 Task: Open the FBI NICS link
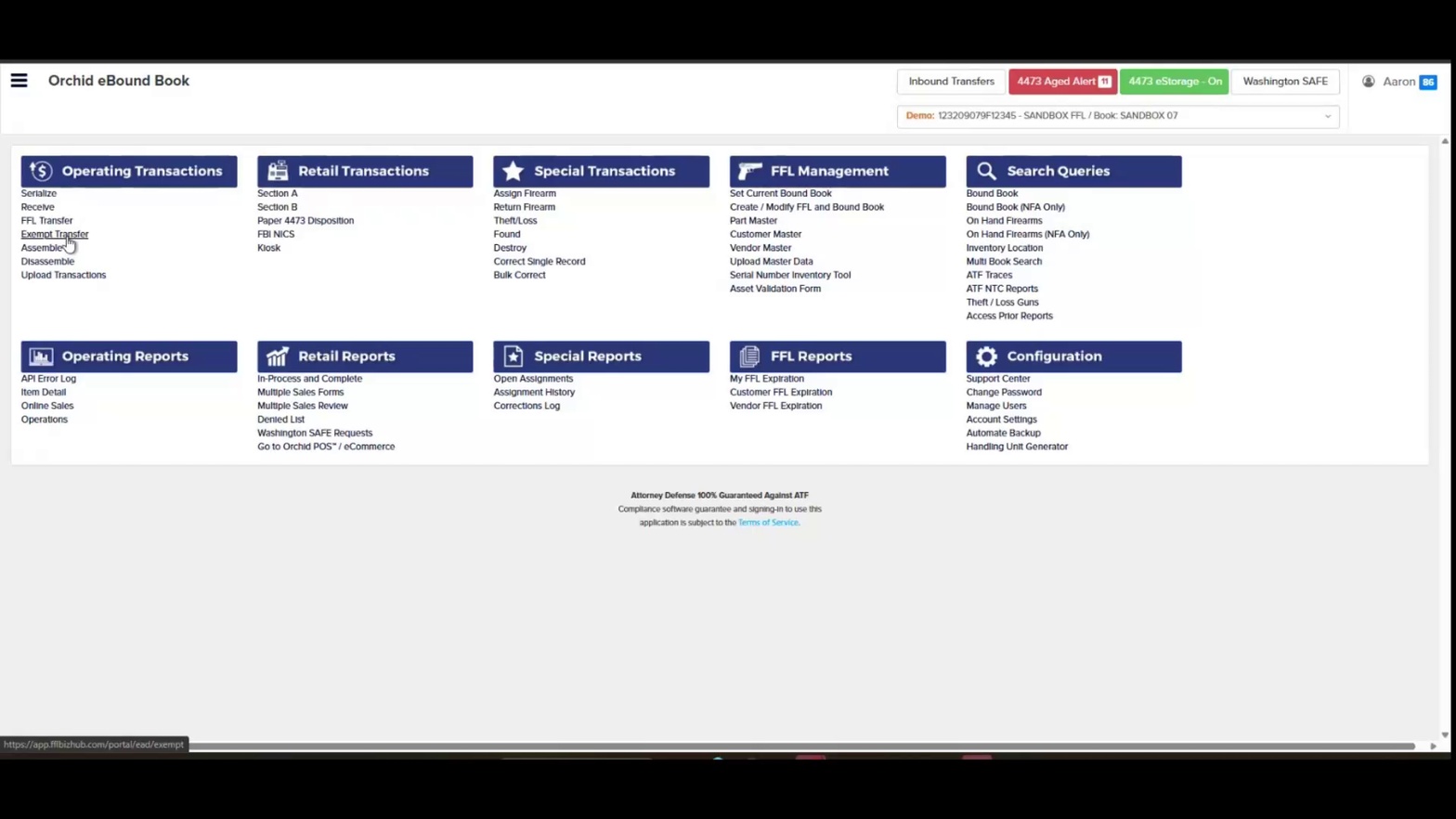(276, 234)
